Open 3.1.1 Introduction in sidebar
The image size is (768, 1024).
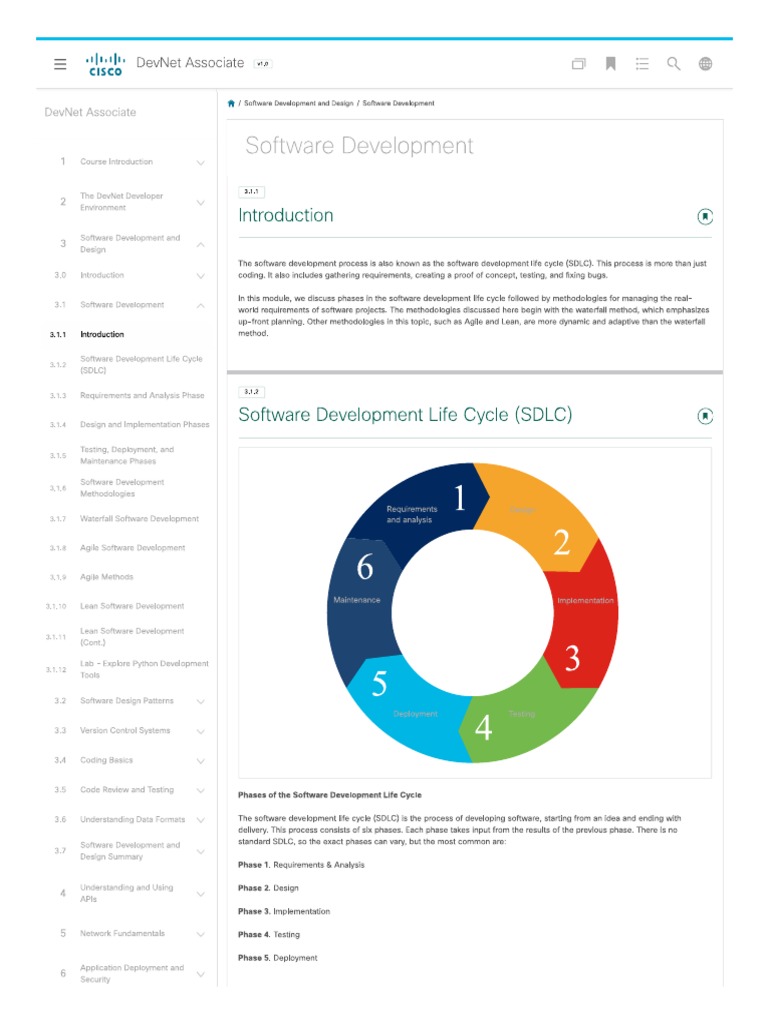(102, 334)
